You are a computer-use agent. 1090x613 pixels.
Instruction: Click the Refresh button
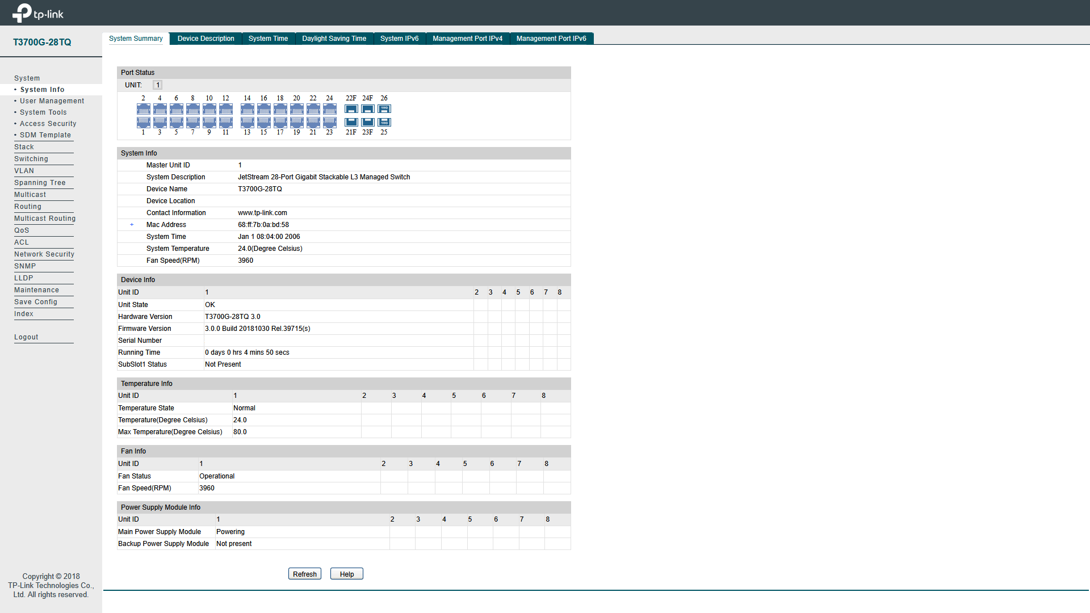tap(304, 574)
